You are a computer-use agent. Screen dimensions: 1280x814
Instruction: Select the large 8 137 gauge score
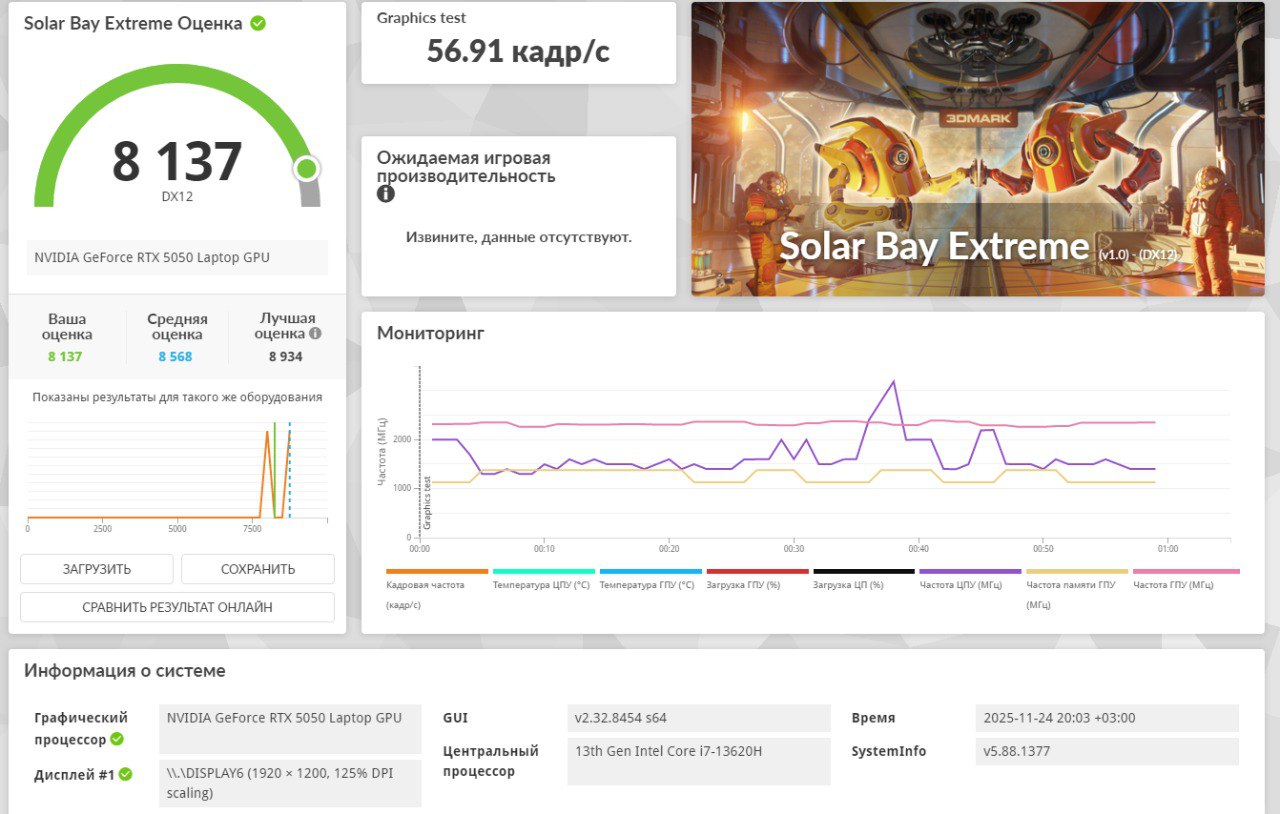point(177,161)
